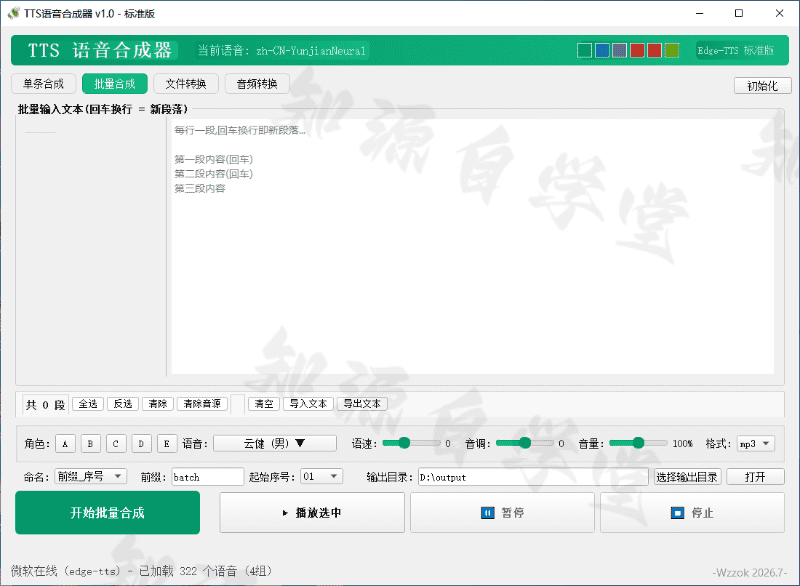Screen dimensions: 800x586
Task: Open the 前缀_序号 naming dropdown
Action: [90, 476]
